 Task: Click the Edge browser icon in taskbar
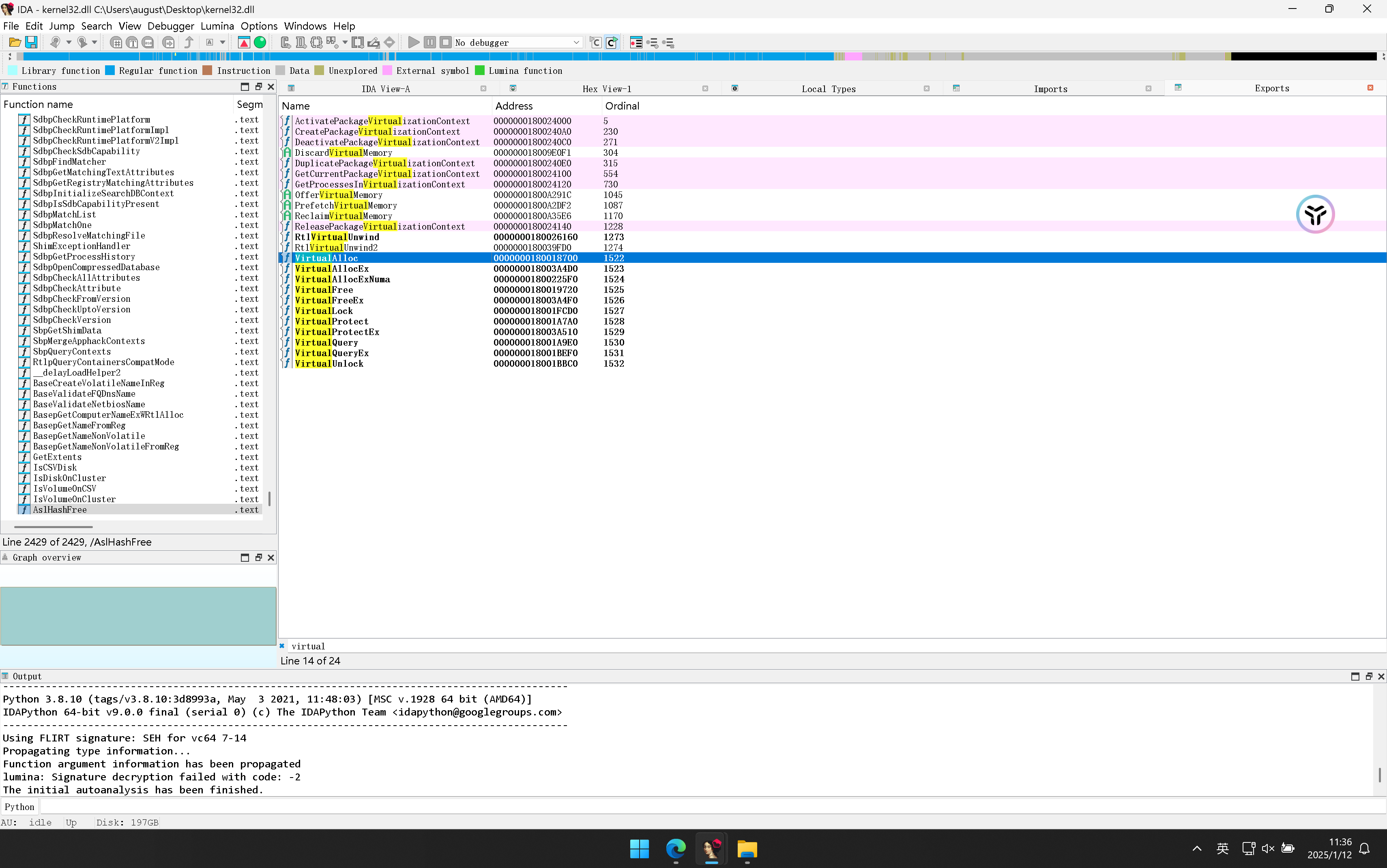(675, 849)
